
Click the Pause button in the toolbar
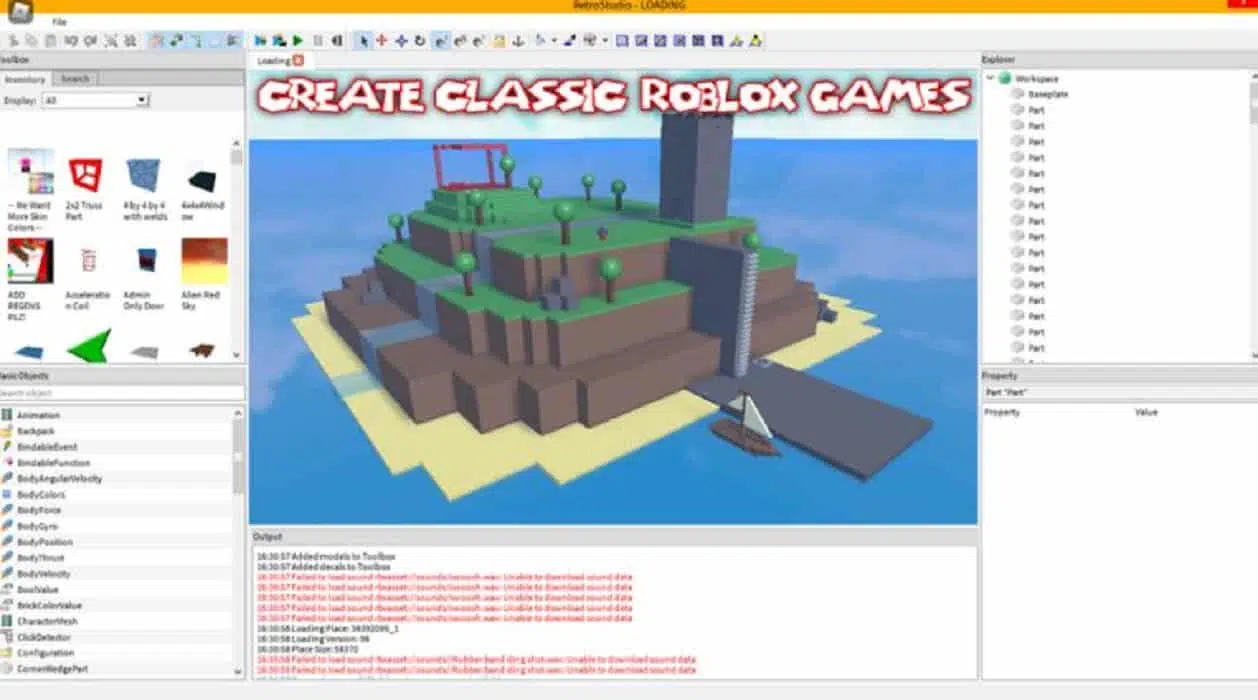point(318,41)
